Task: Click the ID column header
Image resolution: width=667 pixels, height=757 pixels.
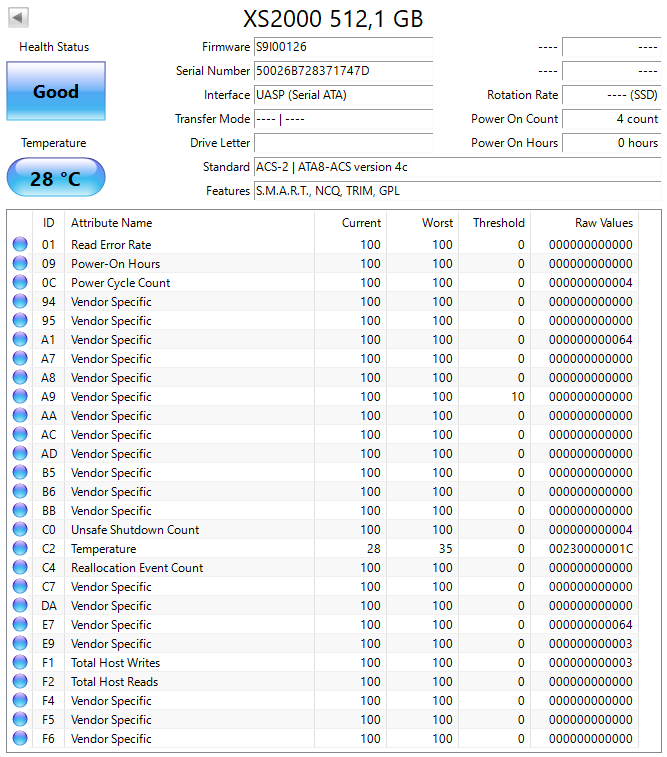Action: click(x=48, y=223)
